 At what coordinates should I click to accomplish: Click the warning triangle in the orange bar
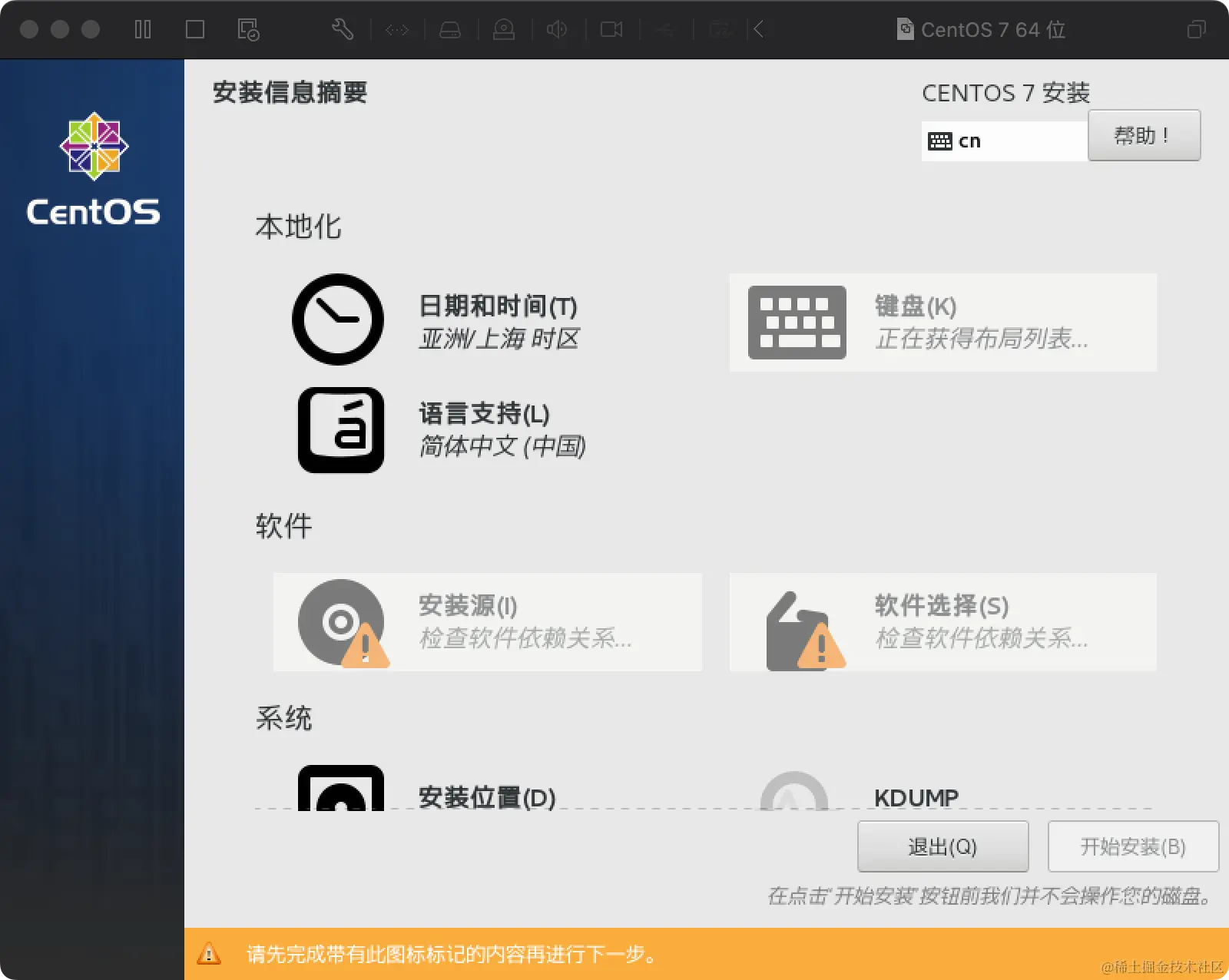[209, 954]
